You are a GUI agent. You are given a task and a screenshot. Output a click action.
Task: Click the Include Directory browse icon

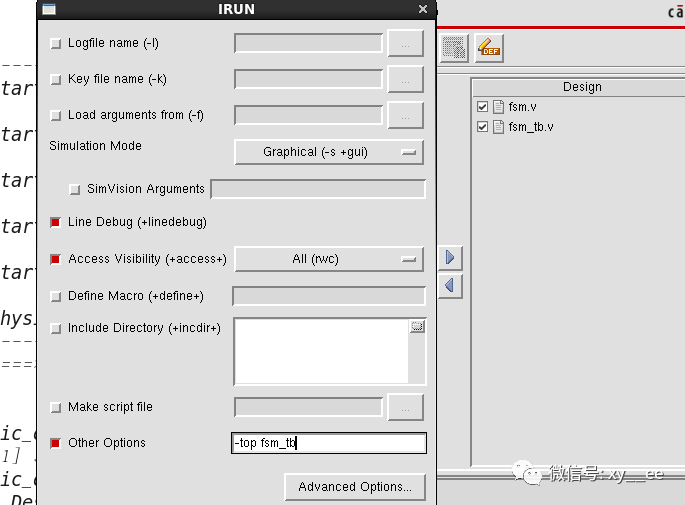[417, 326]
